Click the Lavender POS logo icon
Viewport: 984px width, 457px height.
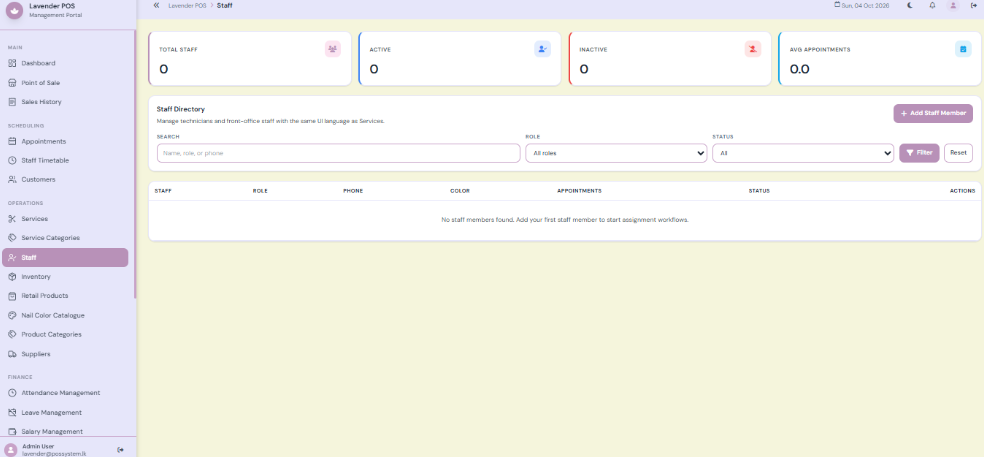point(14,10)
